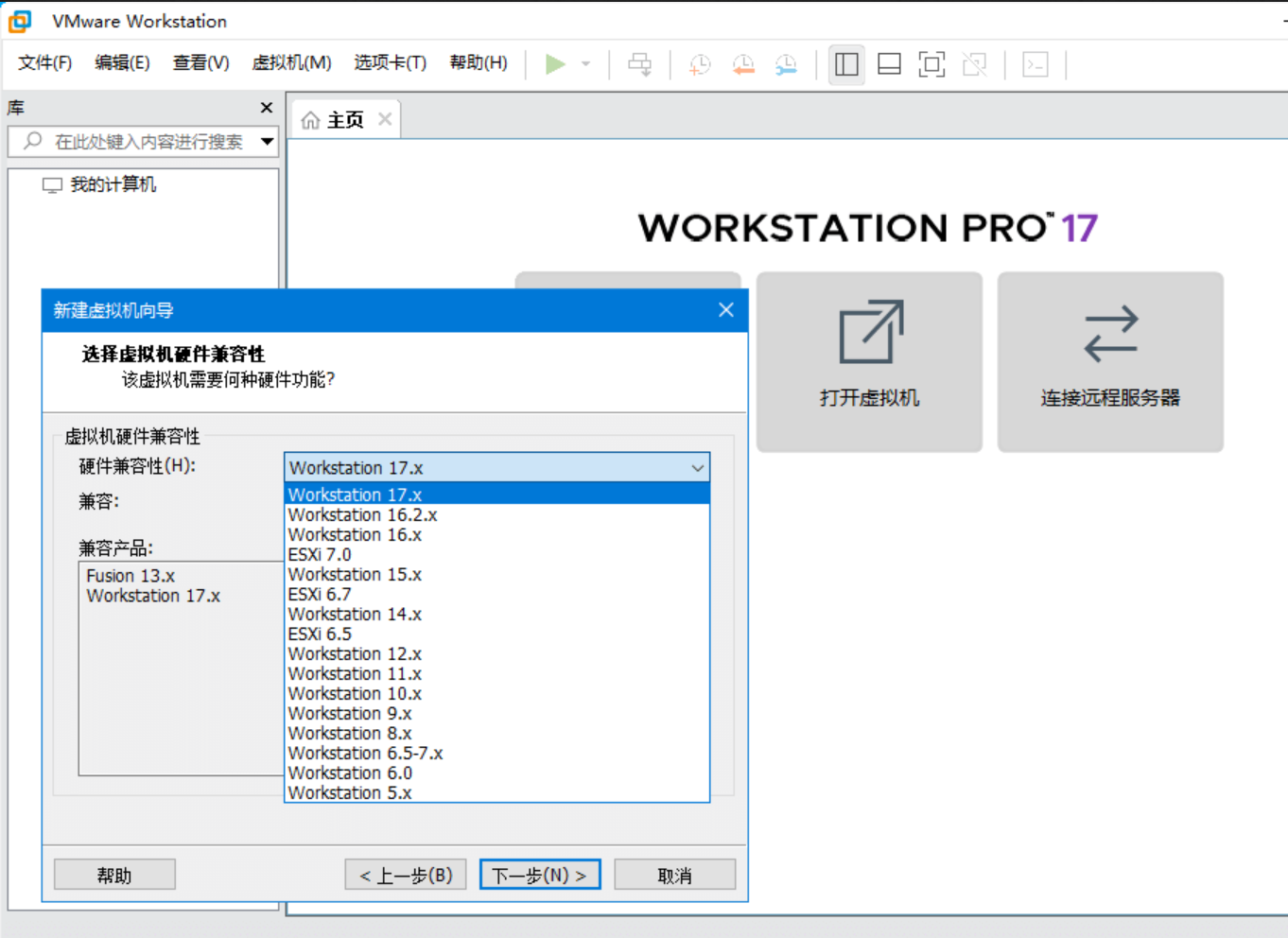
Task: Click the VMware Workstation app logo
Action: [20, 20]
